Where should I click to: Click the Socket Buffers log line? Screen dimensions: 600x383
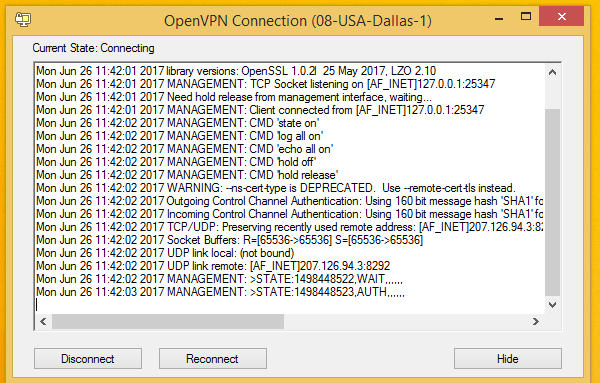tap(230, 240)
